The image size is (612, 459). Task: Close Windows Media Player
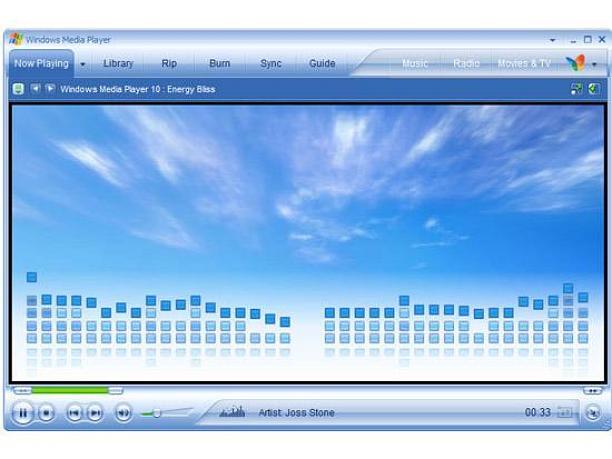602,39
